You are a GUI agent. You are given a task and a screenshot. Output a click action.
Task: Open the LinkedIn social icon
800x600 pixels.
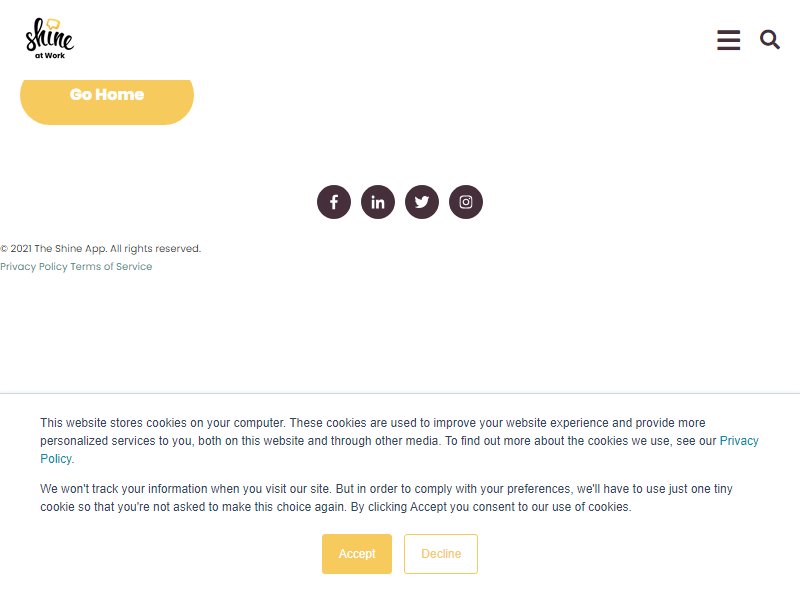tap(378, 202)
